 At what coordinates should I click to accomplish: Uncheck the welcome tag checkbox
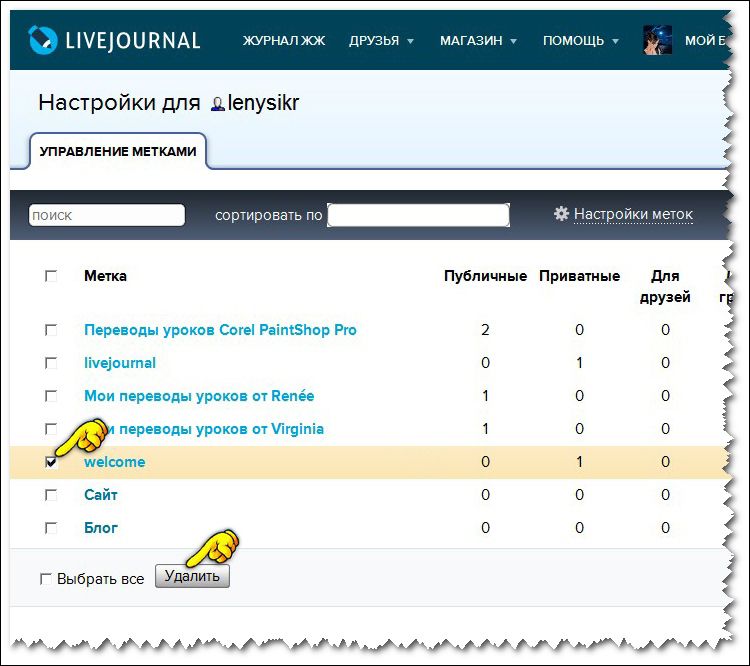click(x=51, y=462)
